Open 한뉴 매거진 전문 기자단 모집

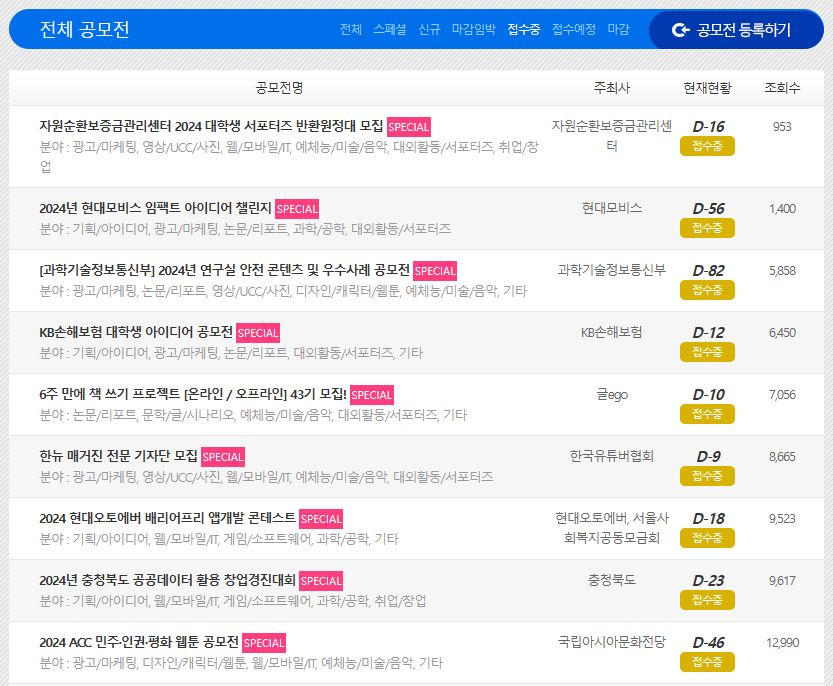pyautogui.click(x=118, y=456)
